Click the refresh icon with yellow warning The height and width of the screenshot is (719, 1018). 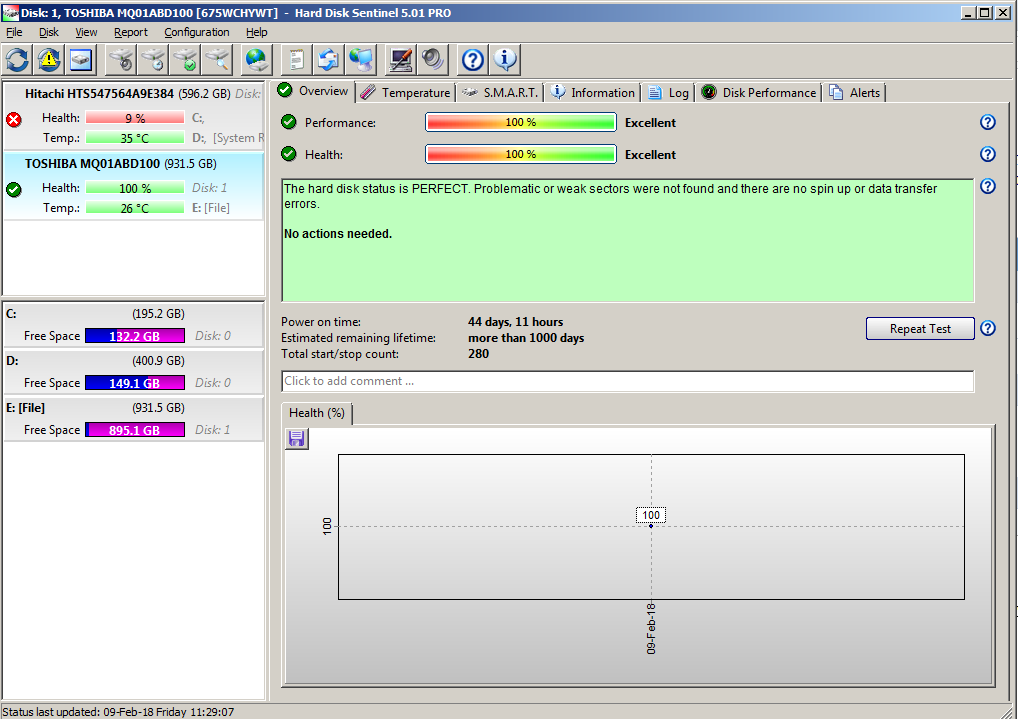(50, 60)
